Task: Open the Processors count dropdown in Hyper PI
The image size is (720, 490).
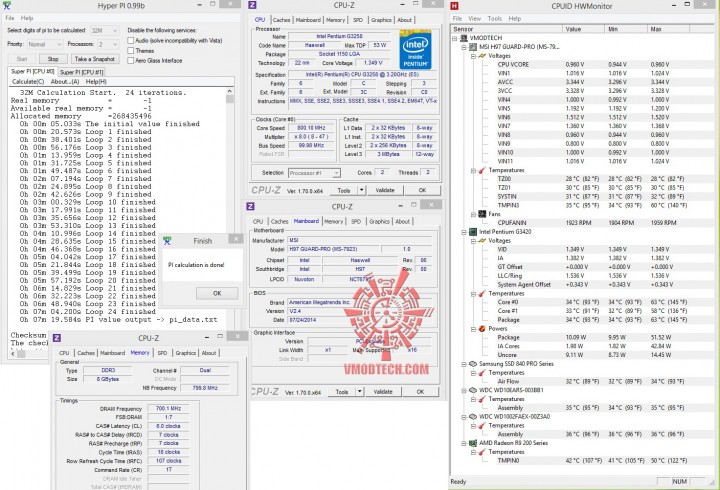Action: (107, 44)
